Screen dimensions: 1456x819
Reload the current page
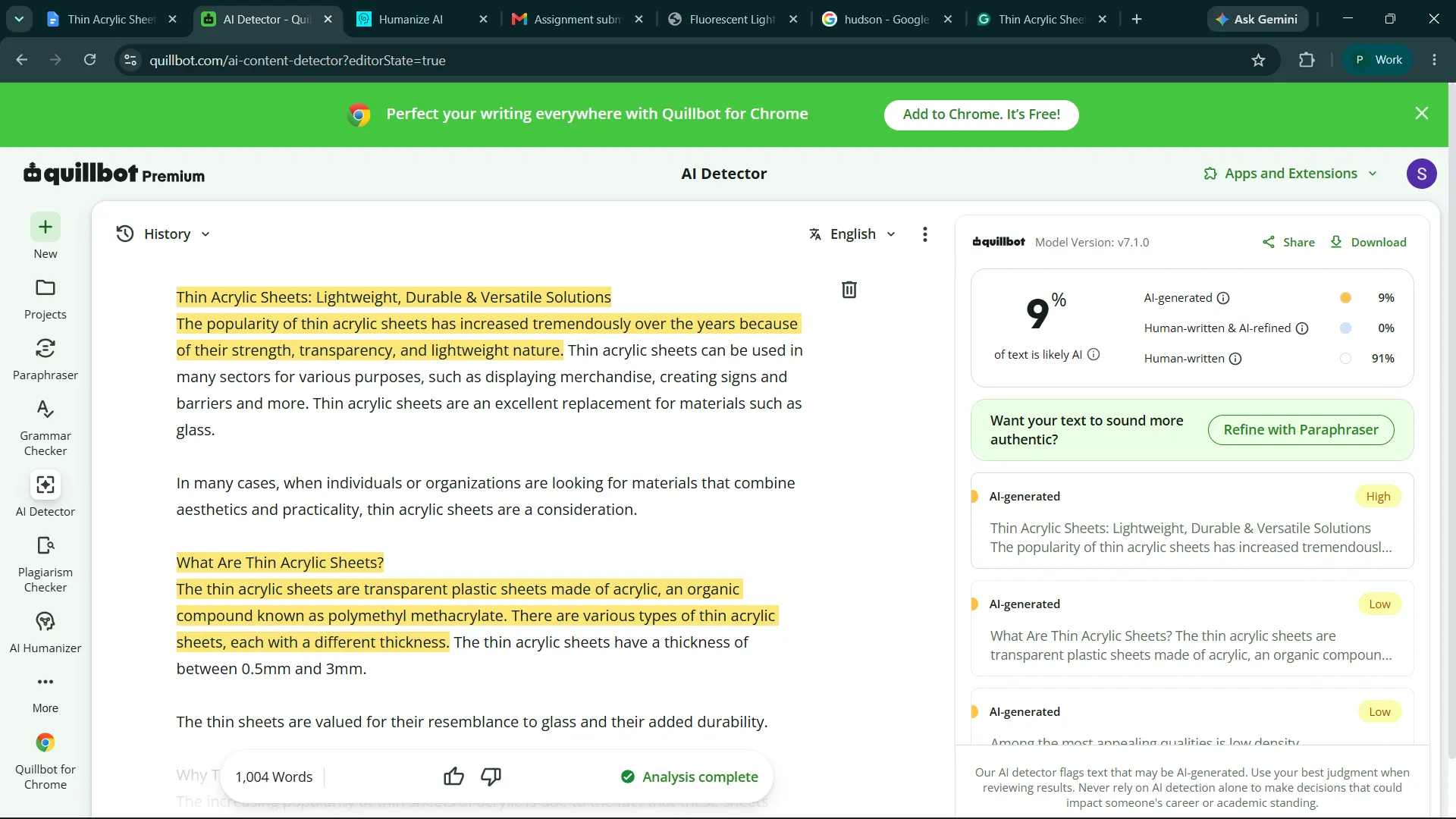tap(89, 60)
